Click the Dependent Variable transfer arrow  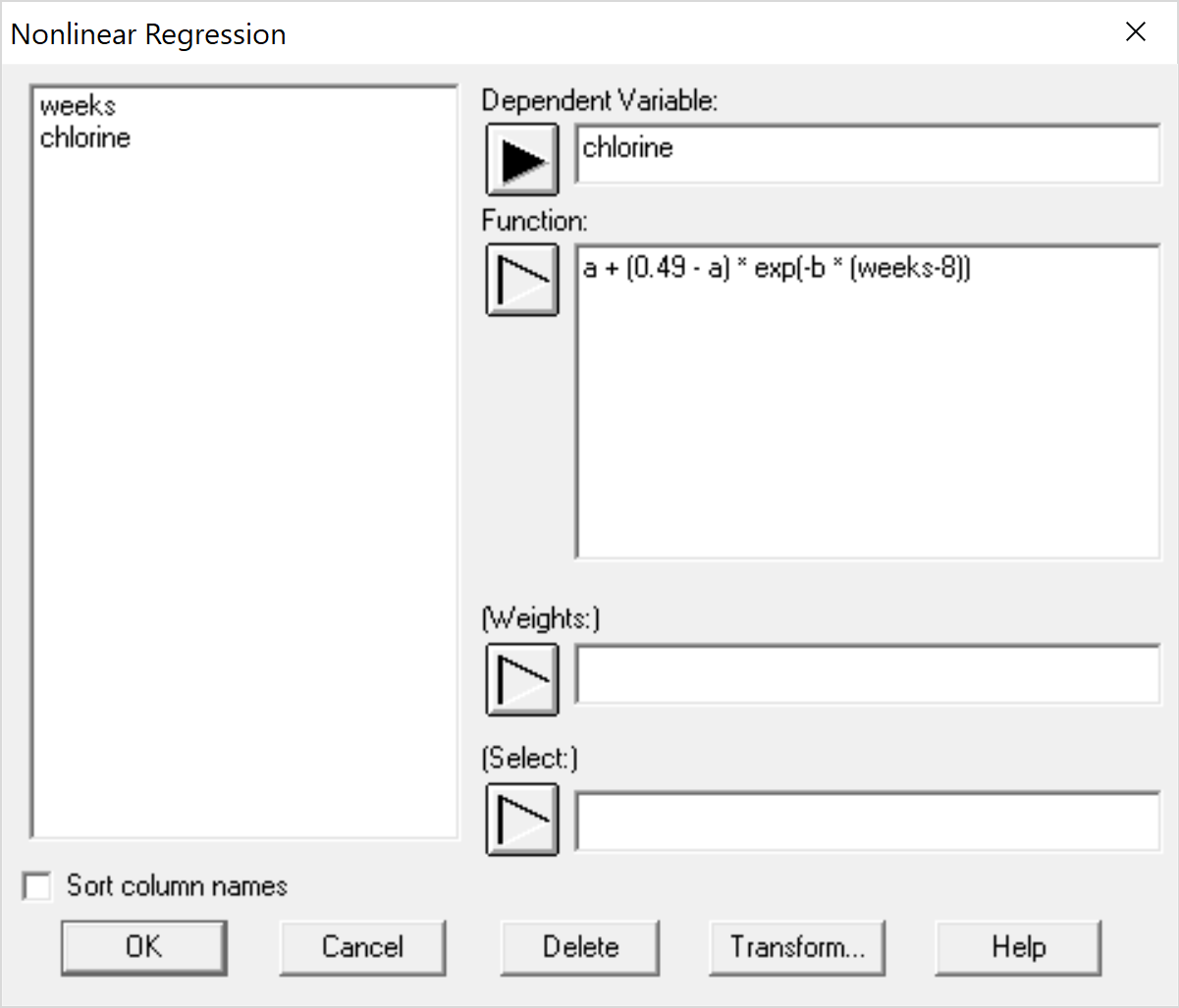tap(521, 159)
